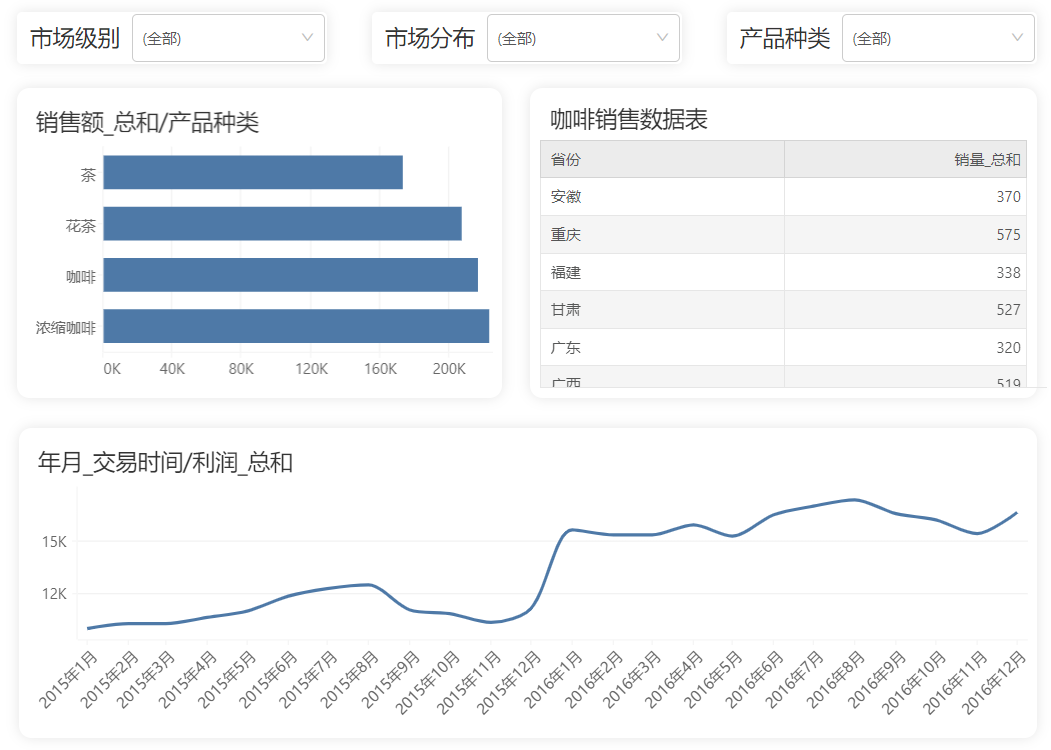This screenshot has width=1051, height=750.
Task: Select the 咖啡 bar in sales chart
Action: 290,275
